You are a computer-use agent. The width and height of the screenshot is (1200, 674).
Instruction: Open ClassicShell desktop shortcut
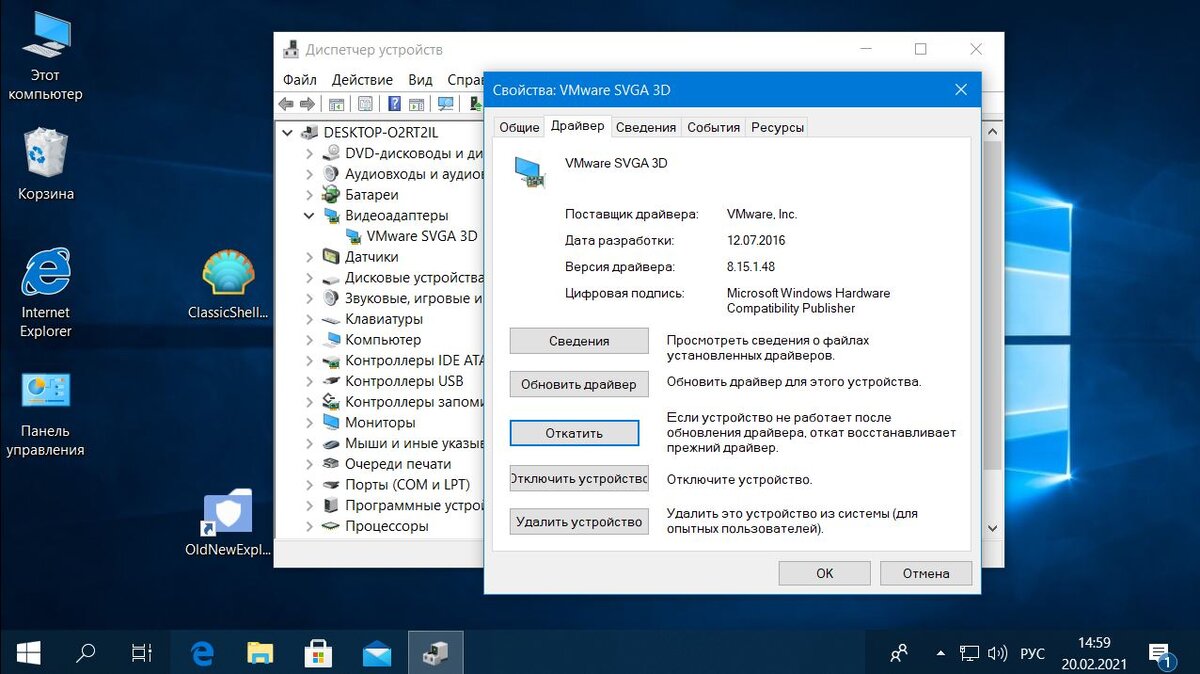point(229,284)
